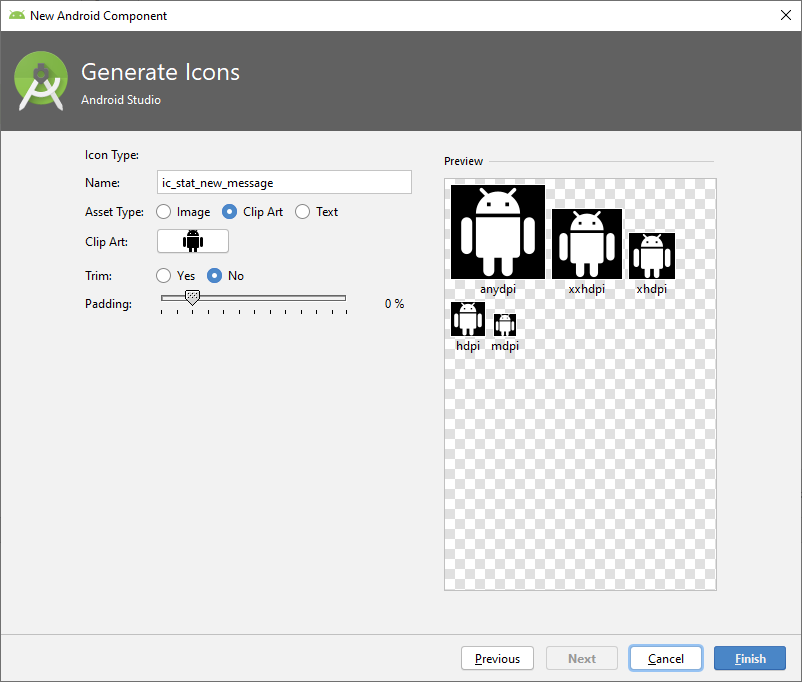Viewport: 802px width, 682px height.
Task: Click the title bar Android icon
Action: tap(16, 16)
